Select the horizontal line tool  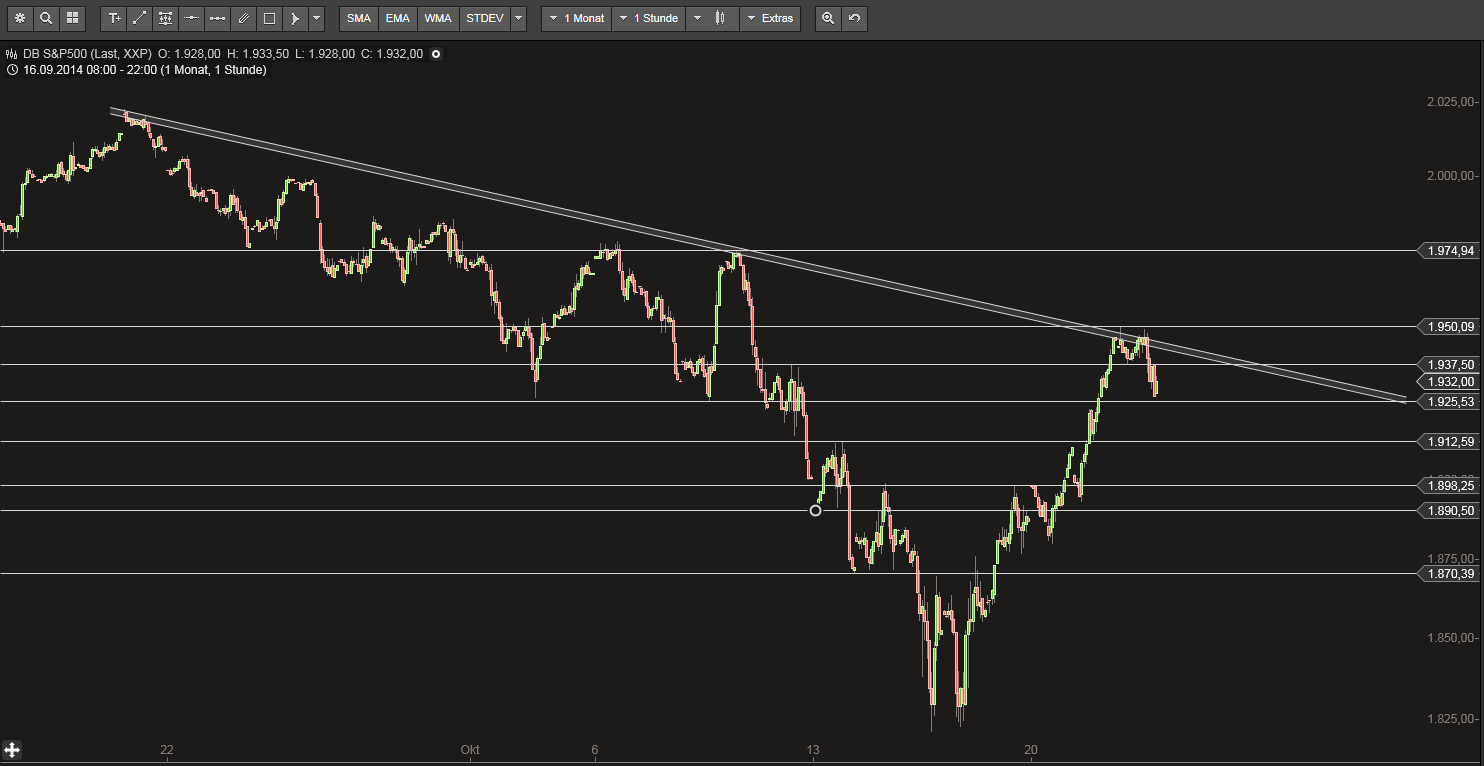tap(190, 18)
